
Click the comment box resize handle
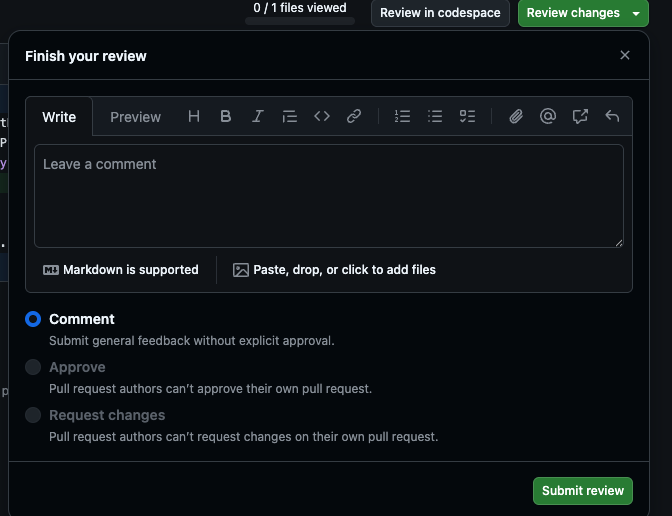619,243
